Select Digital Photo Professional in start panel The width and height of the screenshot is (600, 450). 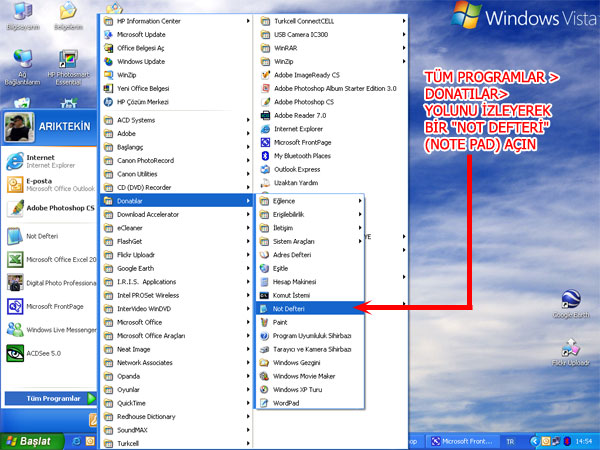click(50, 283)
